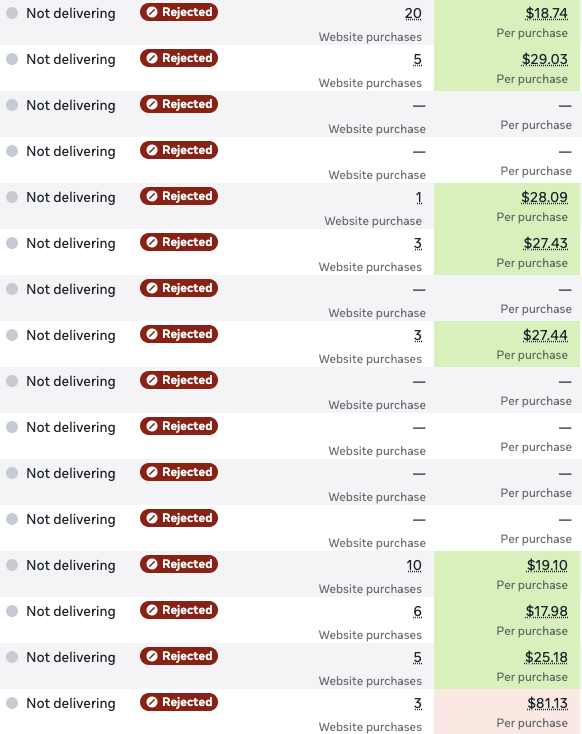The image size is (582, 734).
Task: Open the $18.74 cost per purchase value
Action: click(546, 13)
